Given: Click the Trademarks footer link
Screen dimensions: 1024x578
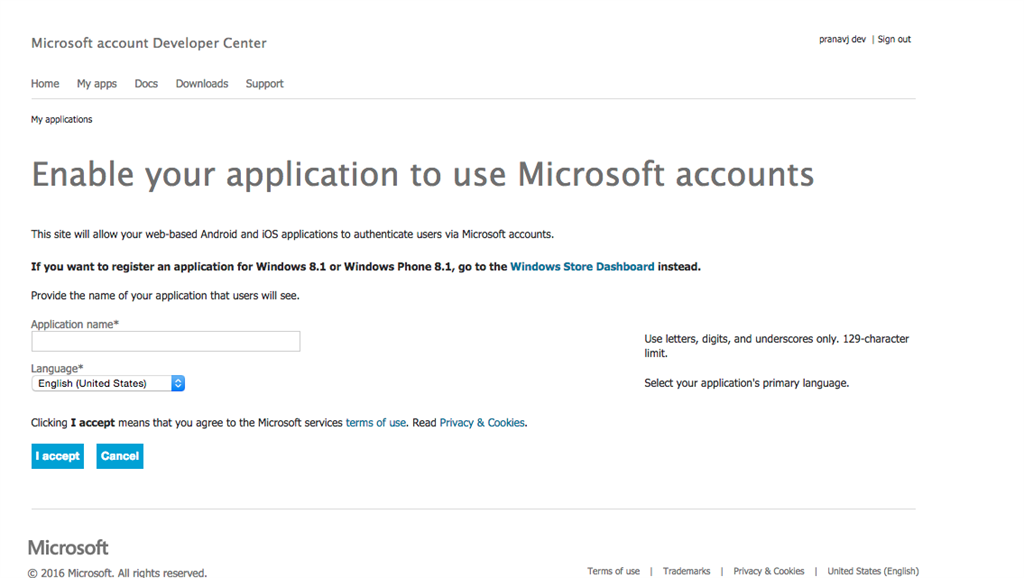Looking at the screenshot, I should (x=686, y=571).
